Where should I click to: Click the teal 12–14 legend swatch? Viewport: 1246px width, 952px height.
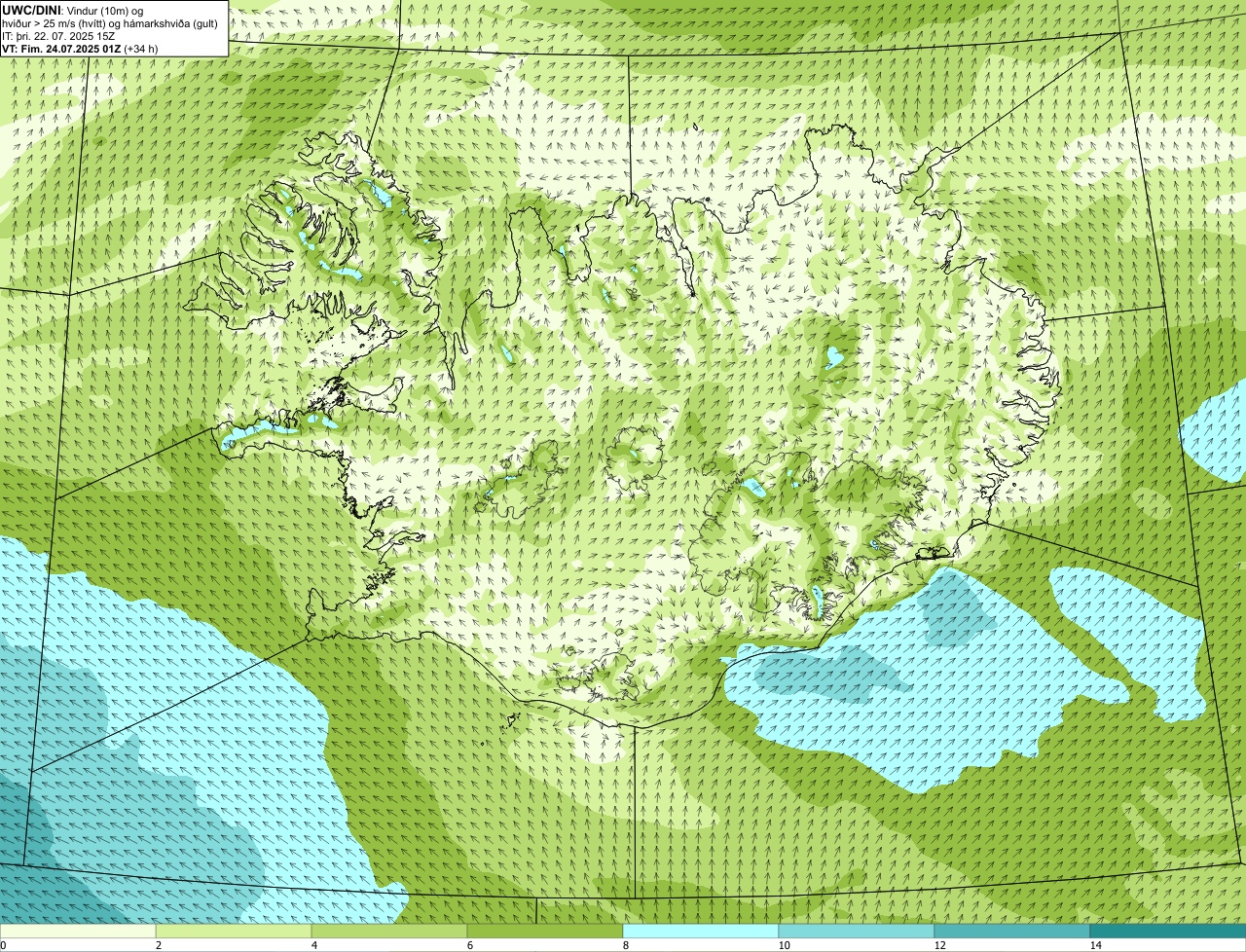(1012, 931)
